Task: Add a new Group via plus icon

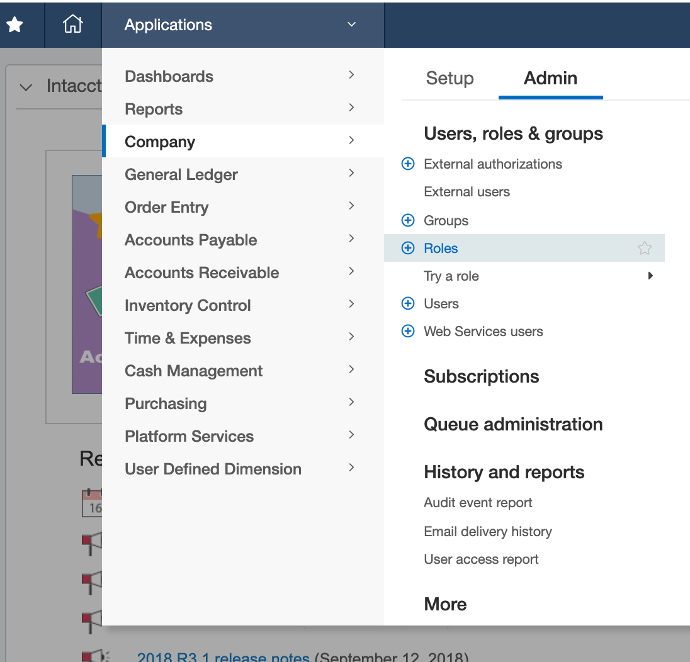Action: pyautogui.click(x=408, y=220)
